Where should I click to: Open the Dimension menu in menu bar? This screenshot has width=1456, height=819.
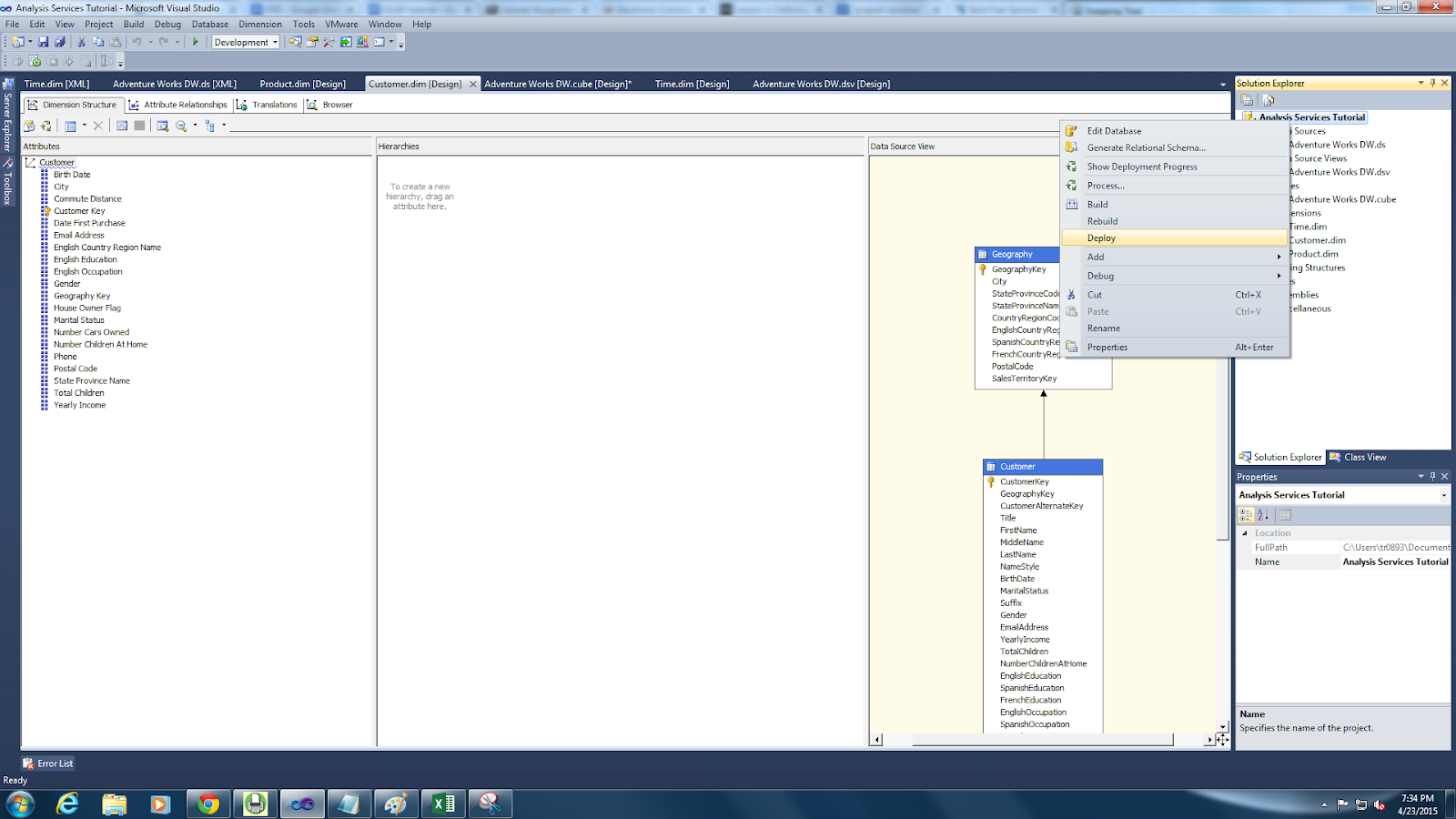[260, 25]
